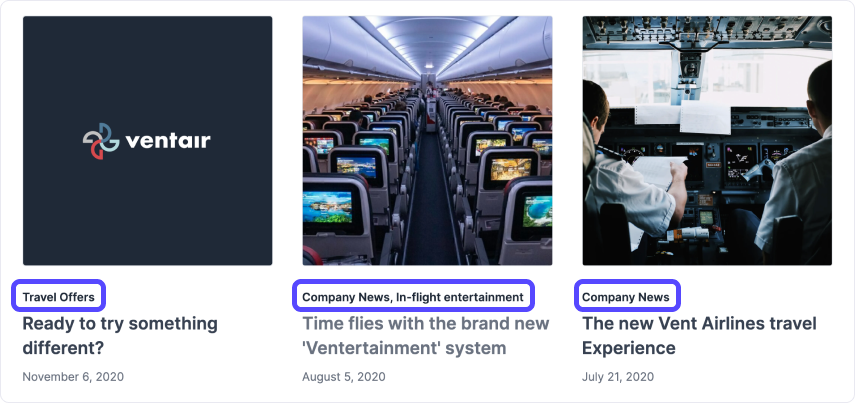
Task: Click the In-flight entertainment category tag
Action: [x=460, y=297]
